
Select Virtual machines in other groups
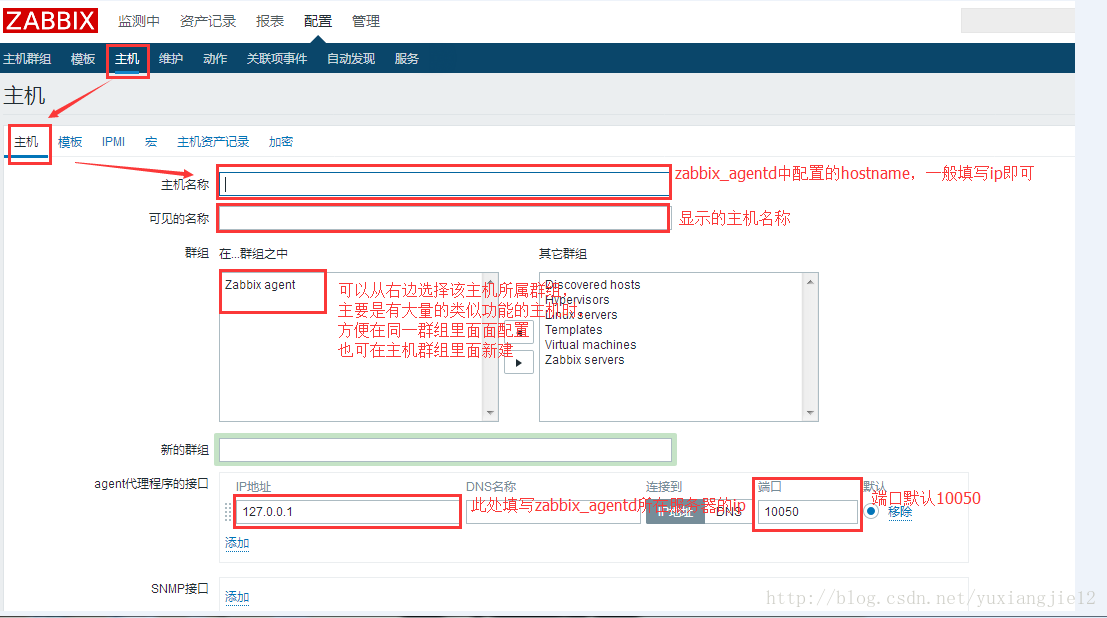click(x=590, y=345)
